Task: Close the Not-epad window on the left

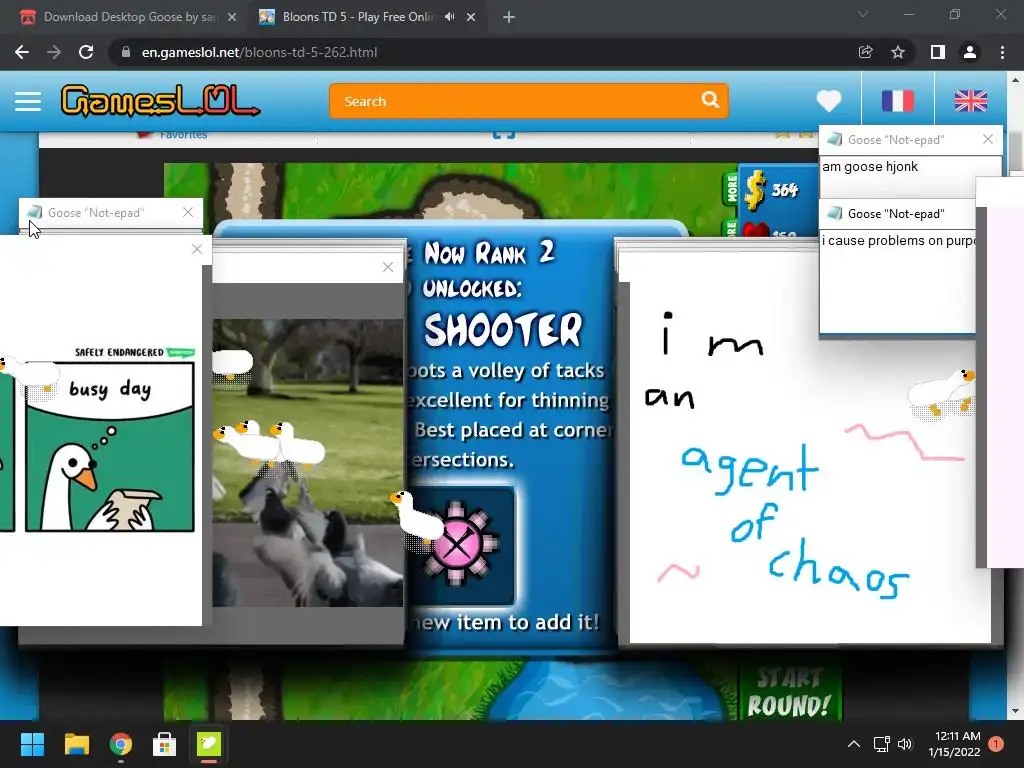Action: pyautogui.click(x=188, y=212)
